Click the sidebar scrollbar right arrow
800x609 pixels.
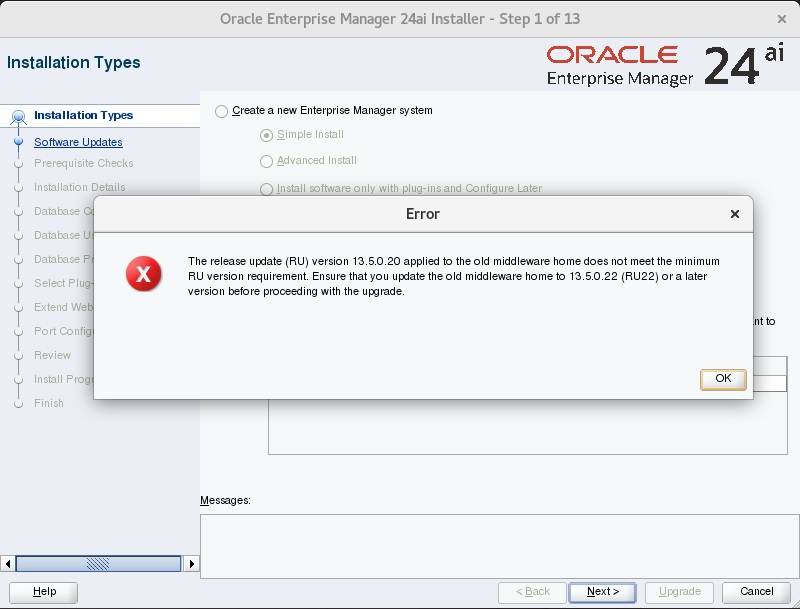click(191, 564)
